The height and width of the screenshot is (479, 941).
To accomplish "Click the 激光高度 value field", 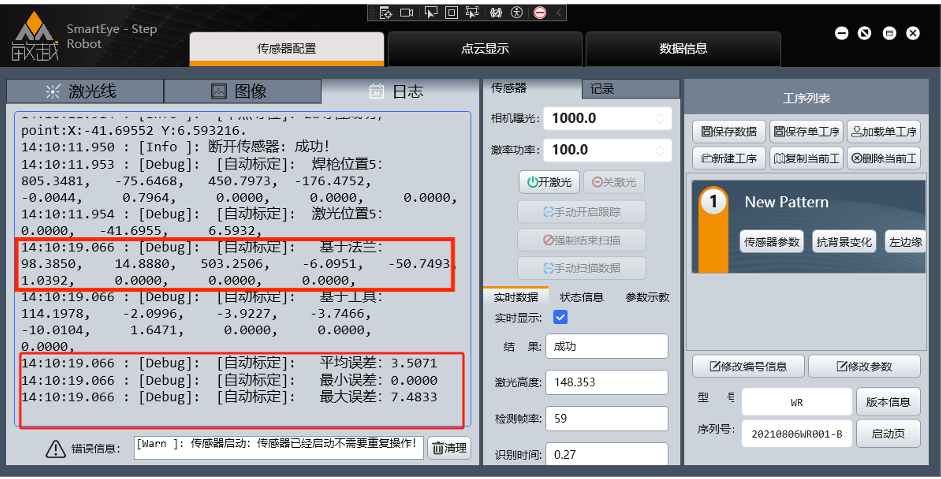I will pos(607,383).
